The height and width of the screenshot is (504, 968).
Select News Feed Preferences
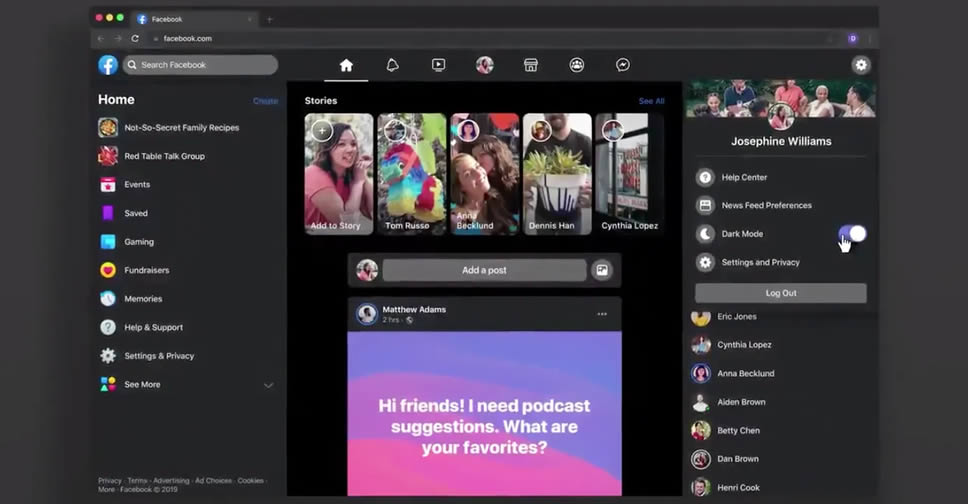point(766,205)
